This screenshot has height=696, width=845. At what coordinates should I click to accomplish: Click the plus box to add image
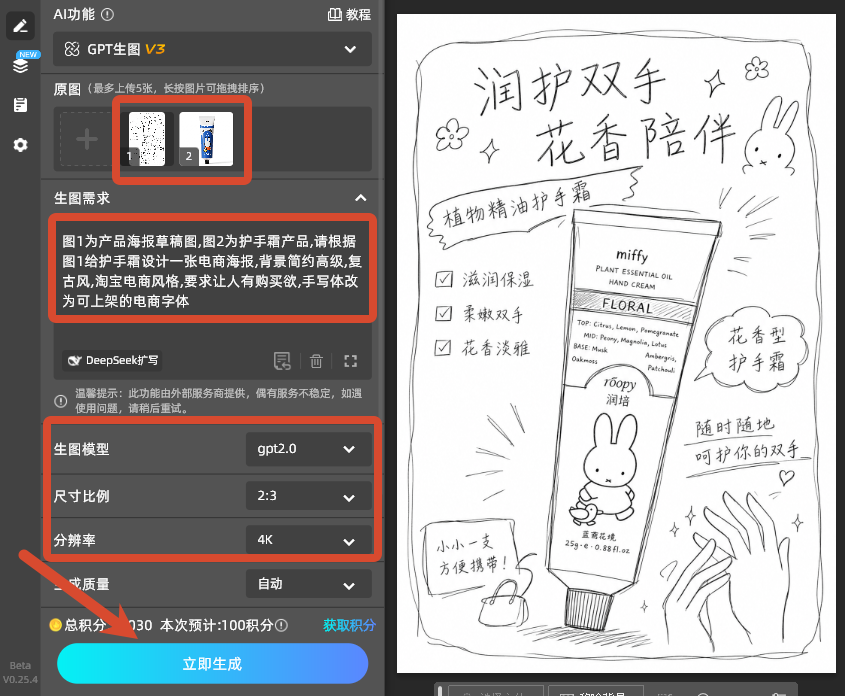click(87, 139)
